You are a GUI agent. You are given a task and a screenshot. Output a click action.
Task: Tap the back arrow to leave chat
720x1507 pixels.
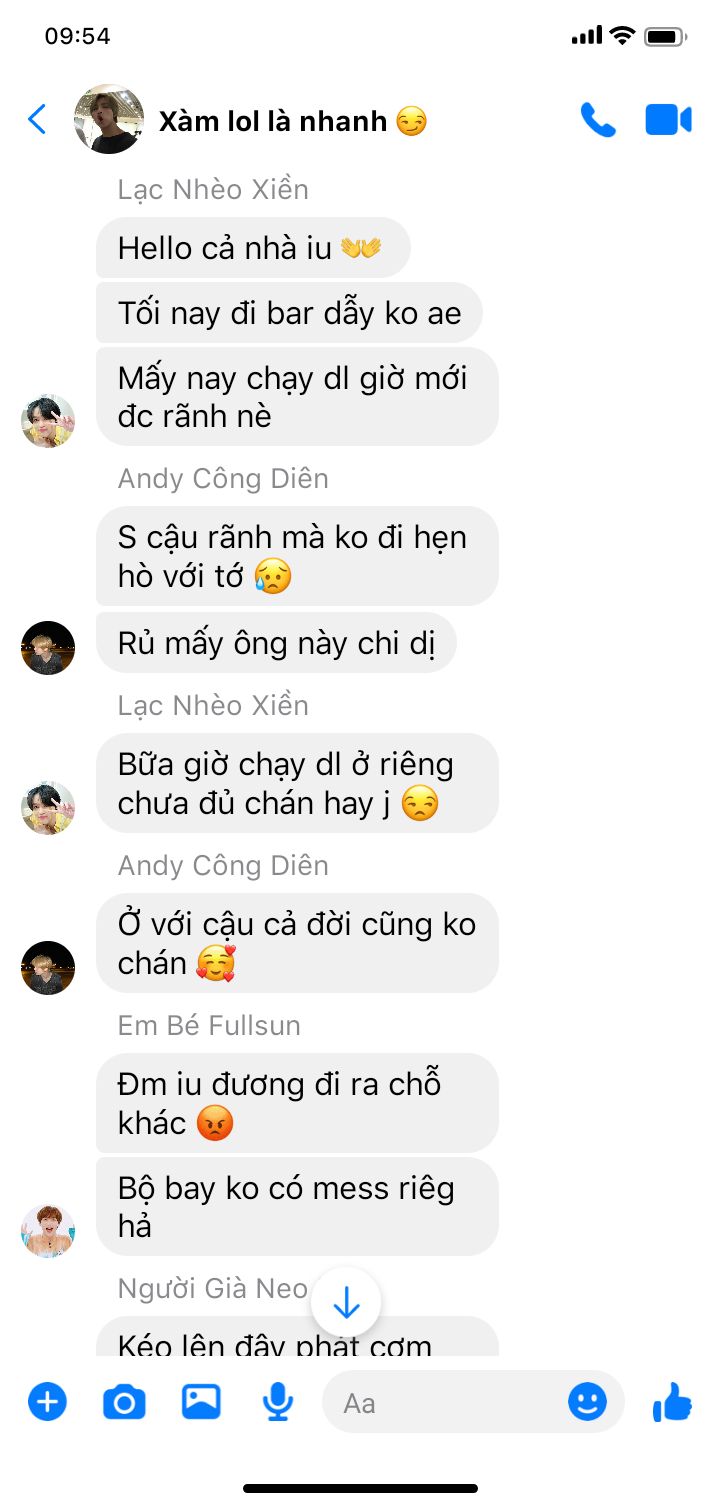click(x=37, y=120)
